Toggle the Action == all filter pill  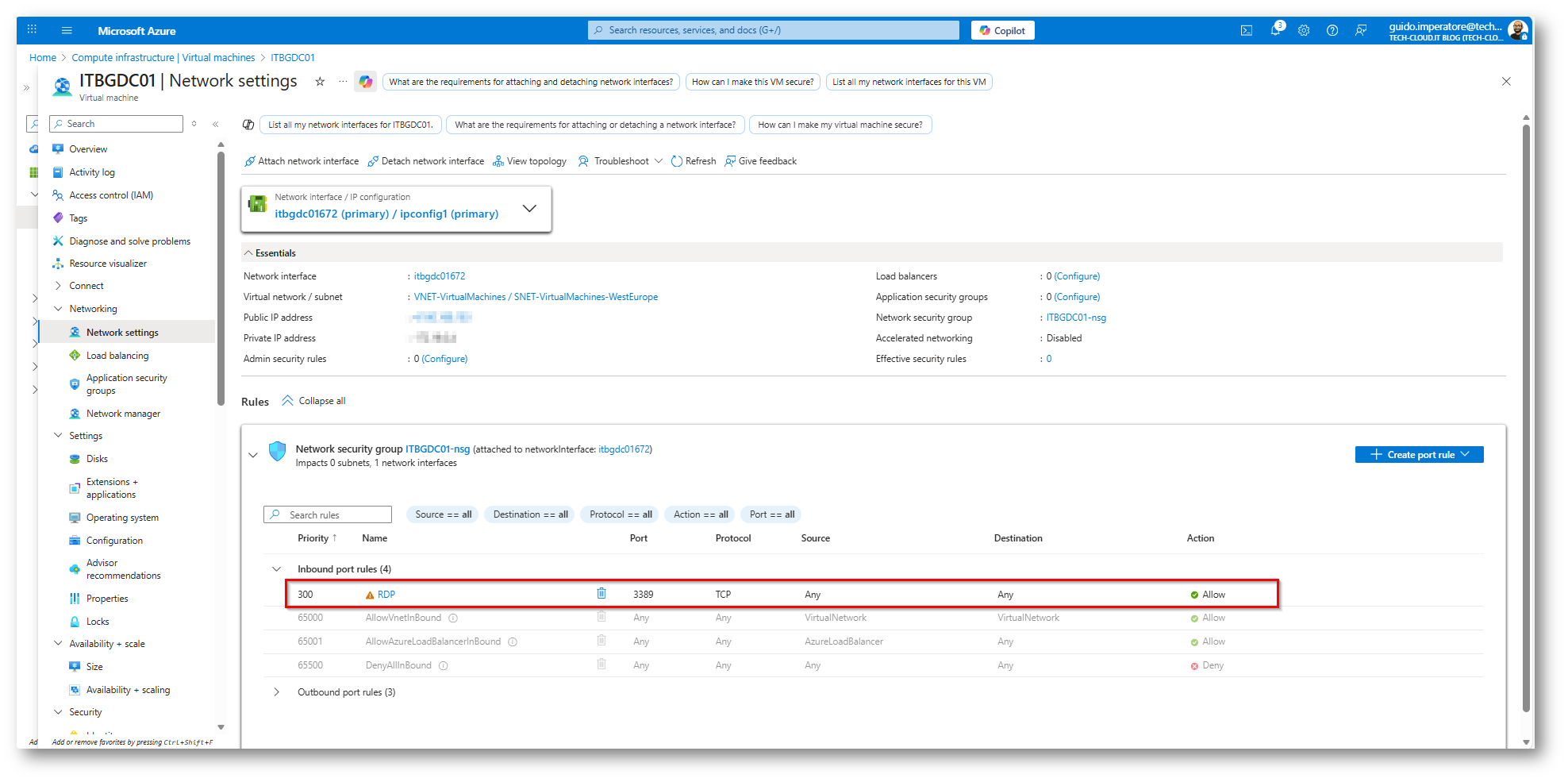[700, 514]
